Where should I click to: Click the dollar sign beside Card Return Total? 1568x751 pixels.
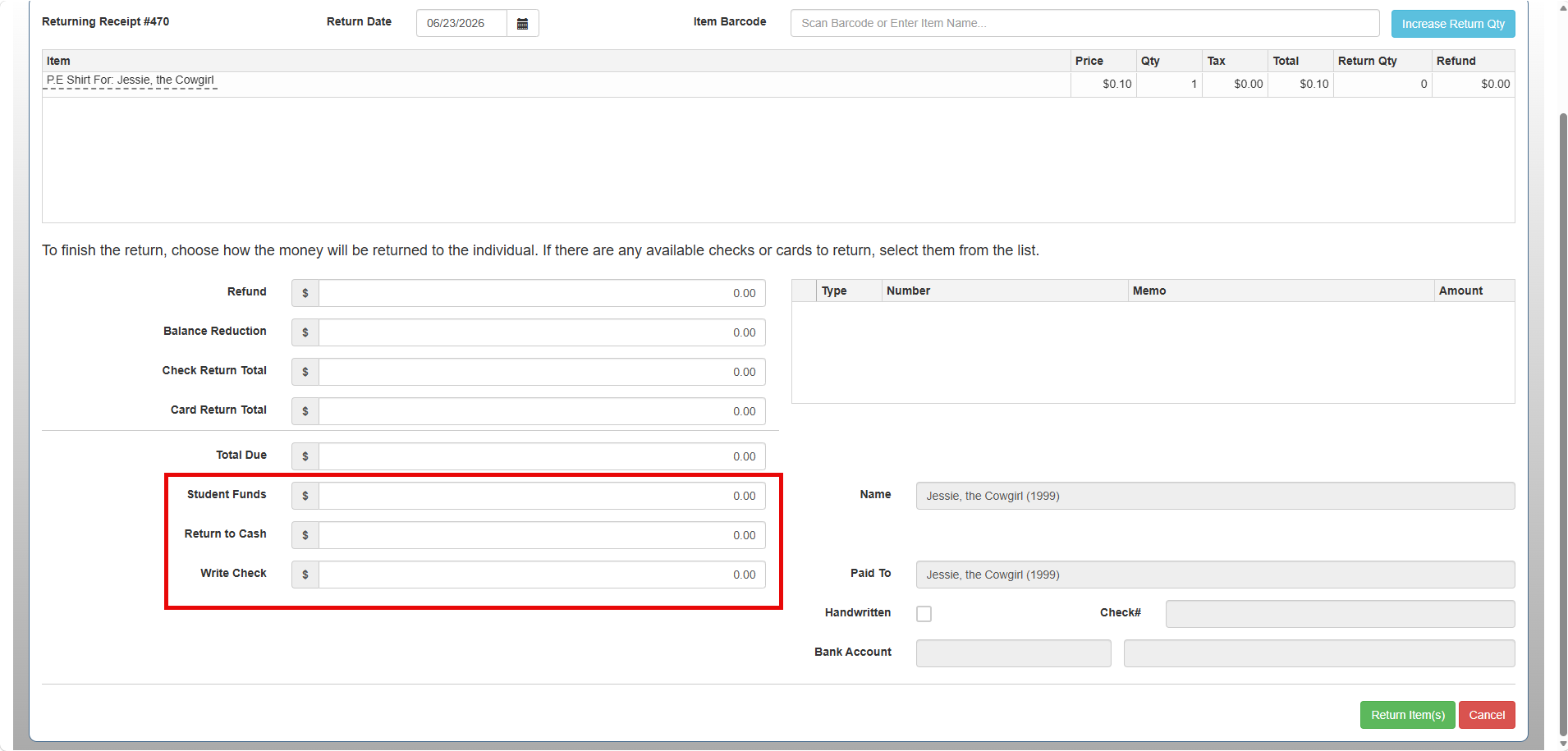(x=305, y=411)
